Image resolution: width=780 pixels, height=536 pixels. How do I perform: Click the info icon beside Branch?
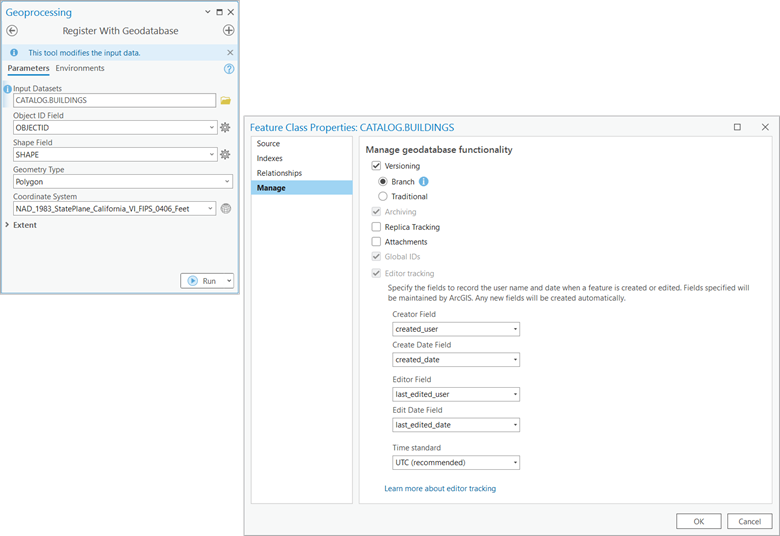click(423, 182)
